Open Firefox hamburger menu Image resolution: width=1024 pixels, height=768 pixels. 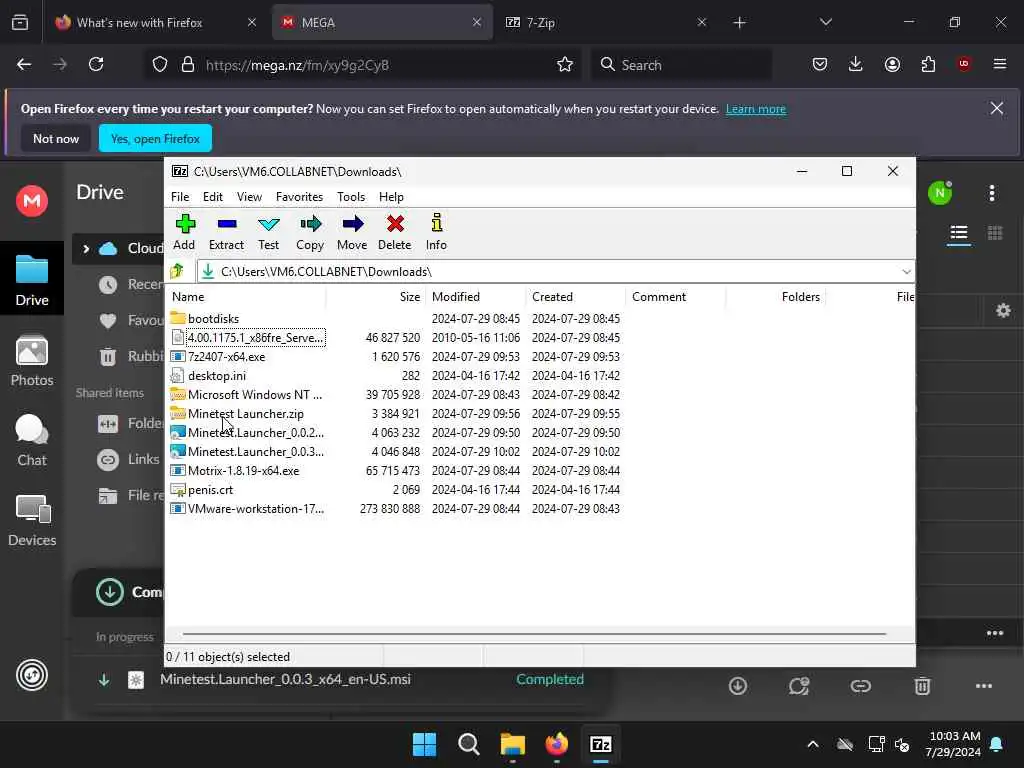click(x=1000, y=64)
